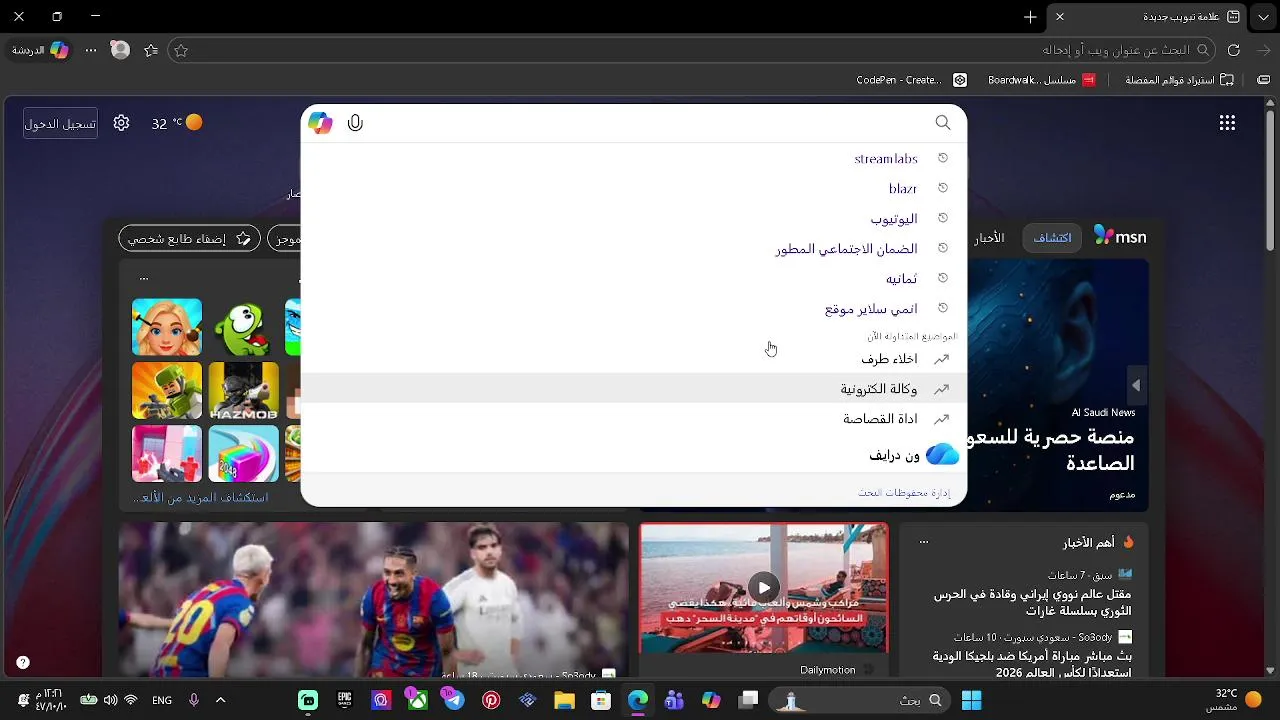Select trending topic اداة القصاصة
1280x720 pixels.
pyautogui.click(x=634, y=418)
